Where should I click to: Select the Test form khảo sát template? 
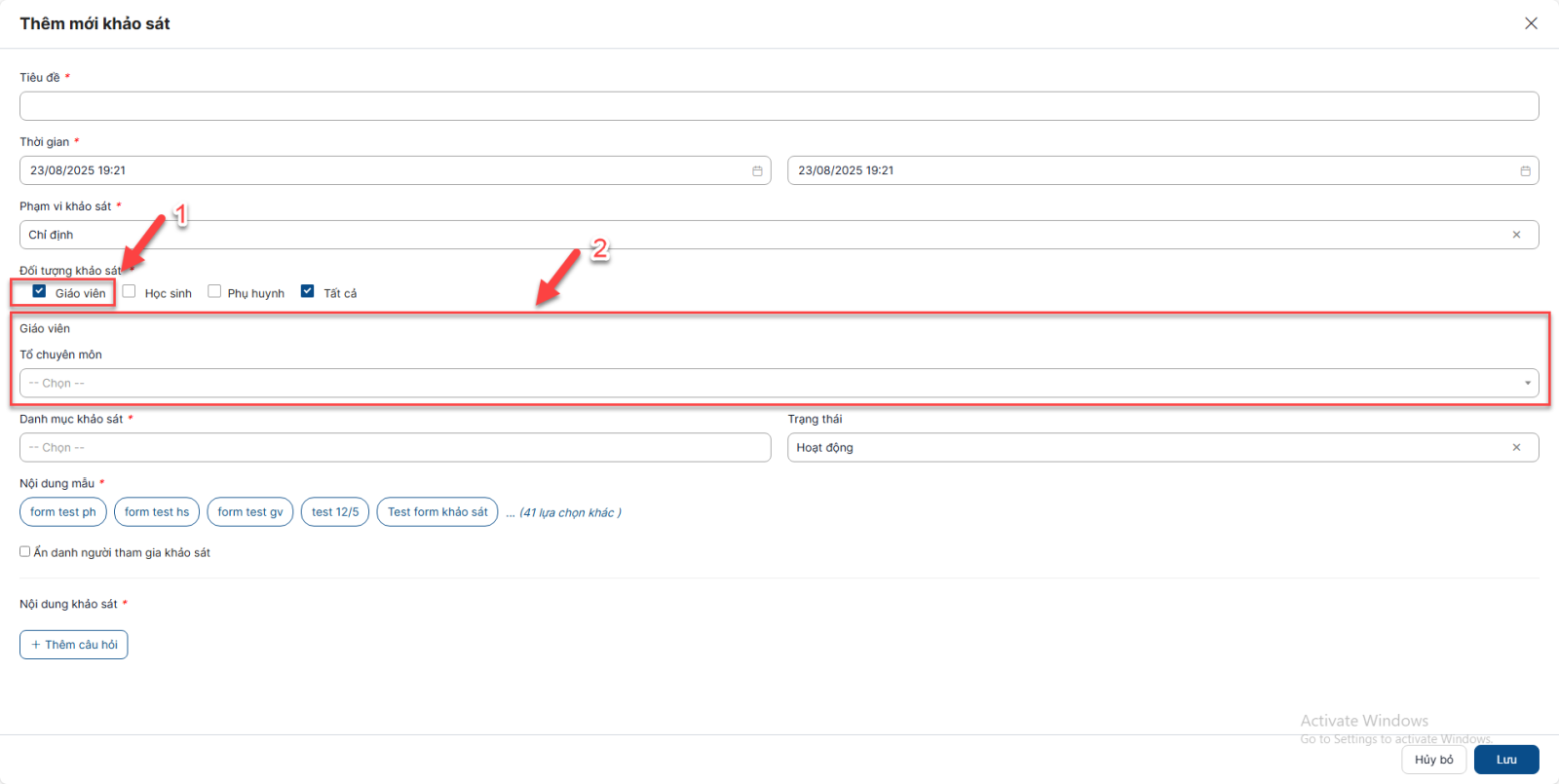[437, 512]
